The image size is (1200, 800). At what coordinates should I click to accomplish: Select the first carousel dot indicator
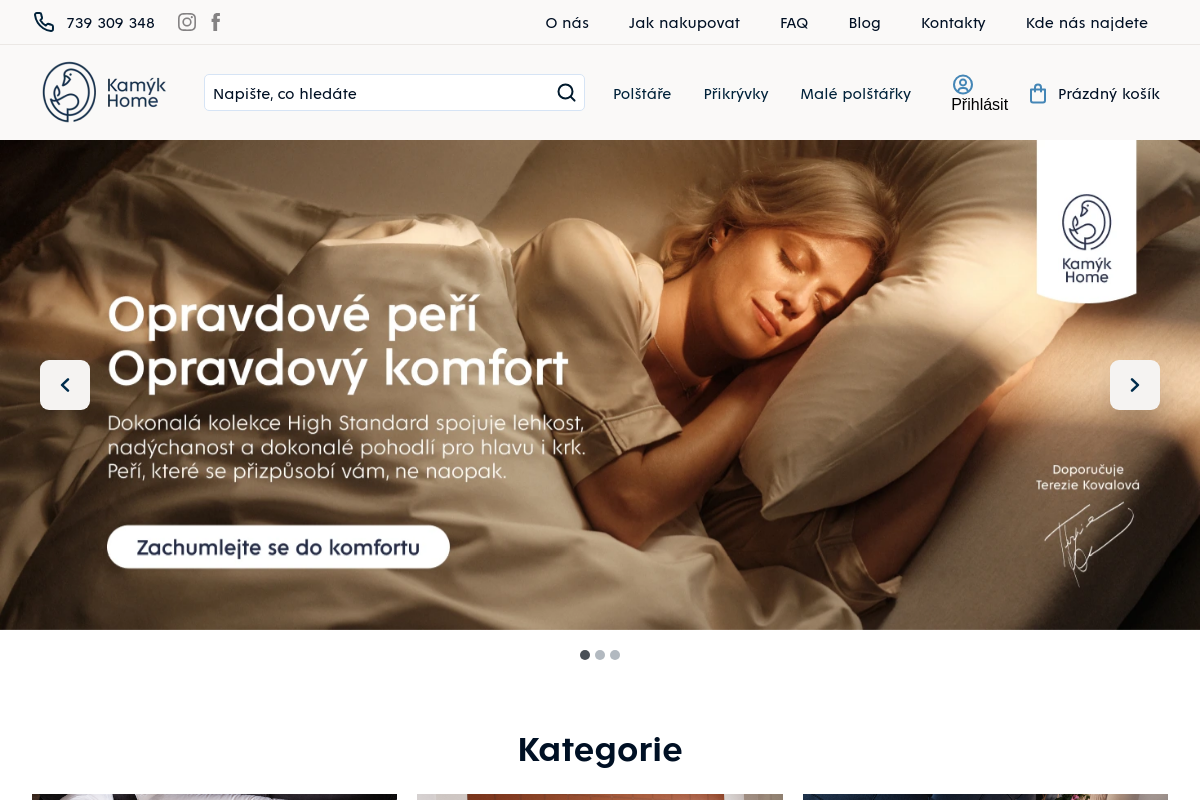coord(585,655)
